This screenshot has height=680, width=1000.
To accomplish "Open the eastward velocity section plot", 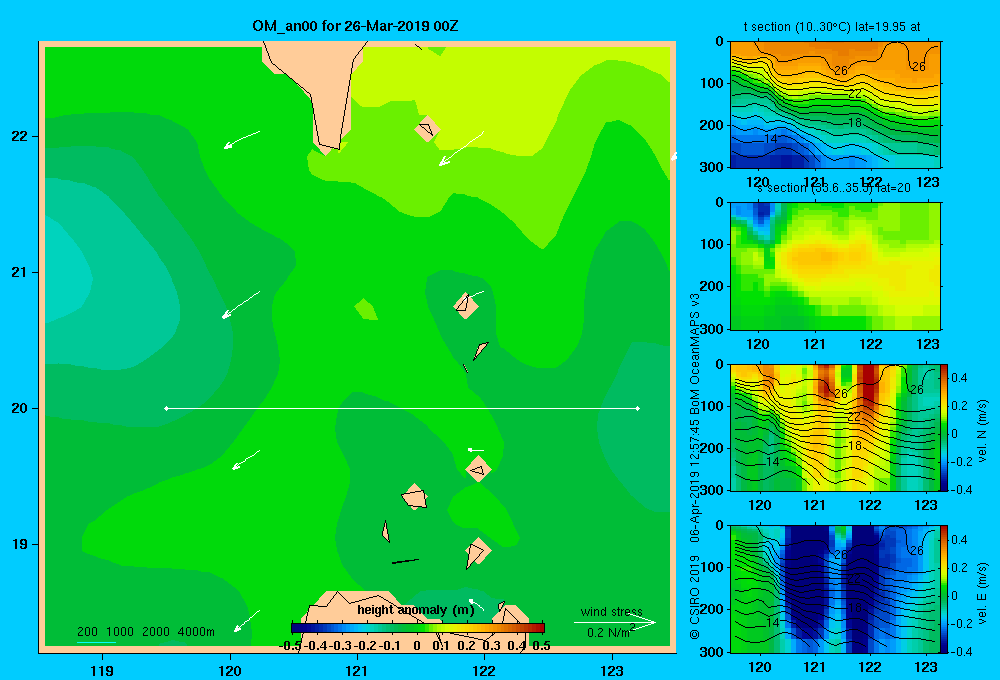I will (x=835, y=589).
